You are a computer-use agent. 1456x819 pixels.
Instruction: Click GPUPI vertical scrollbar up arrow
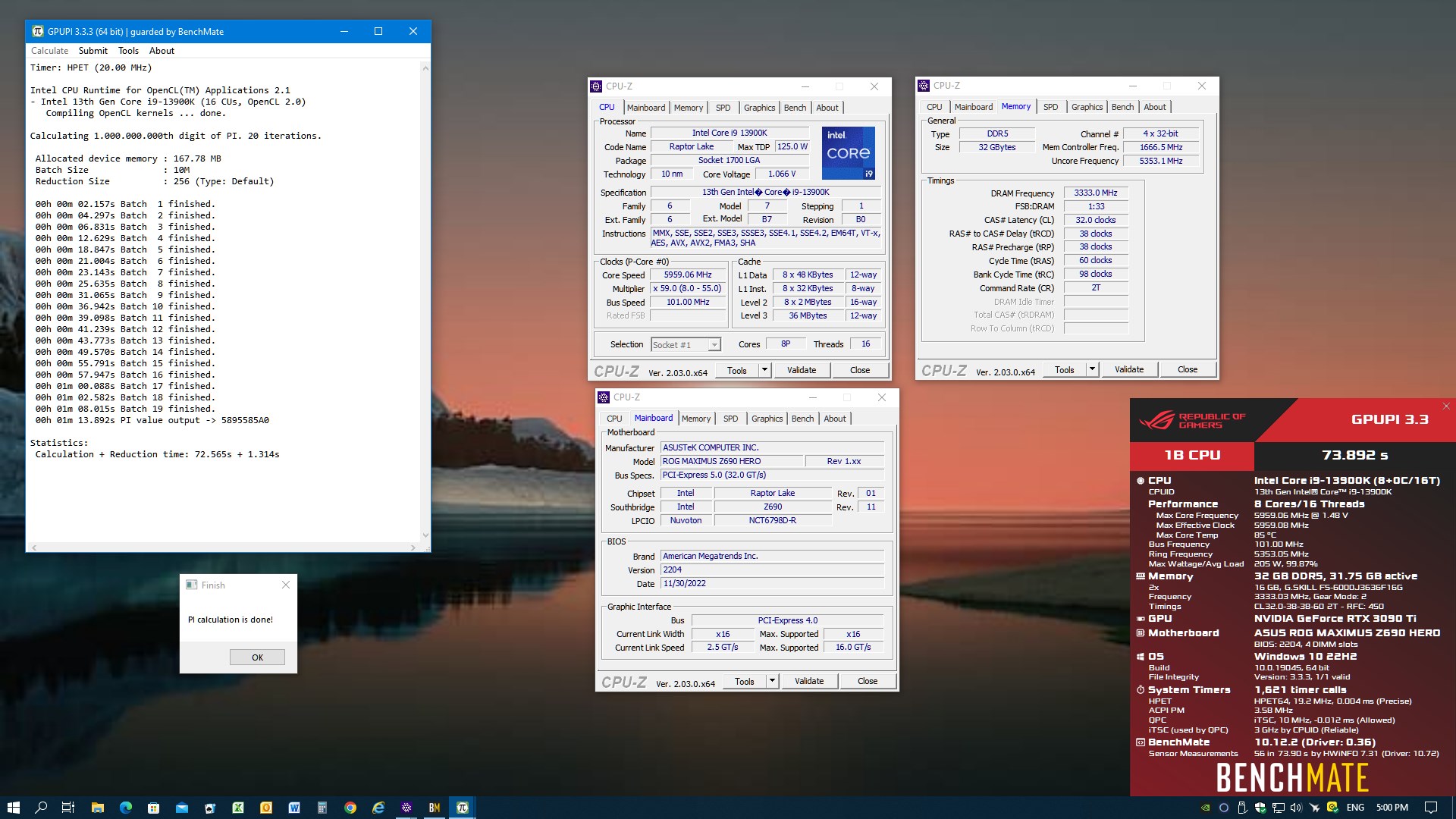(425, 68)
